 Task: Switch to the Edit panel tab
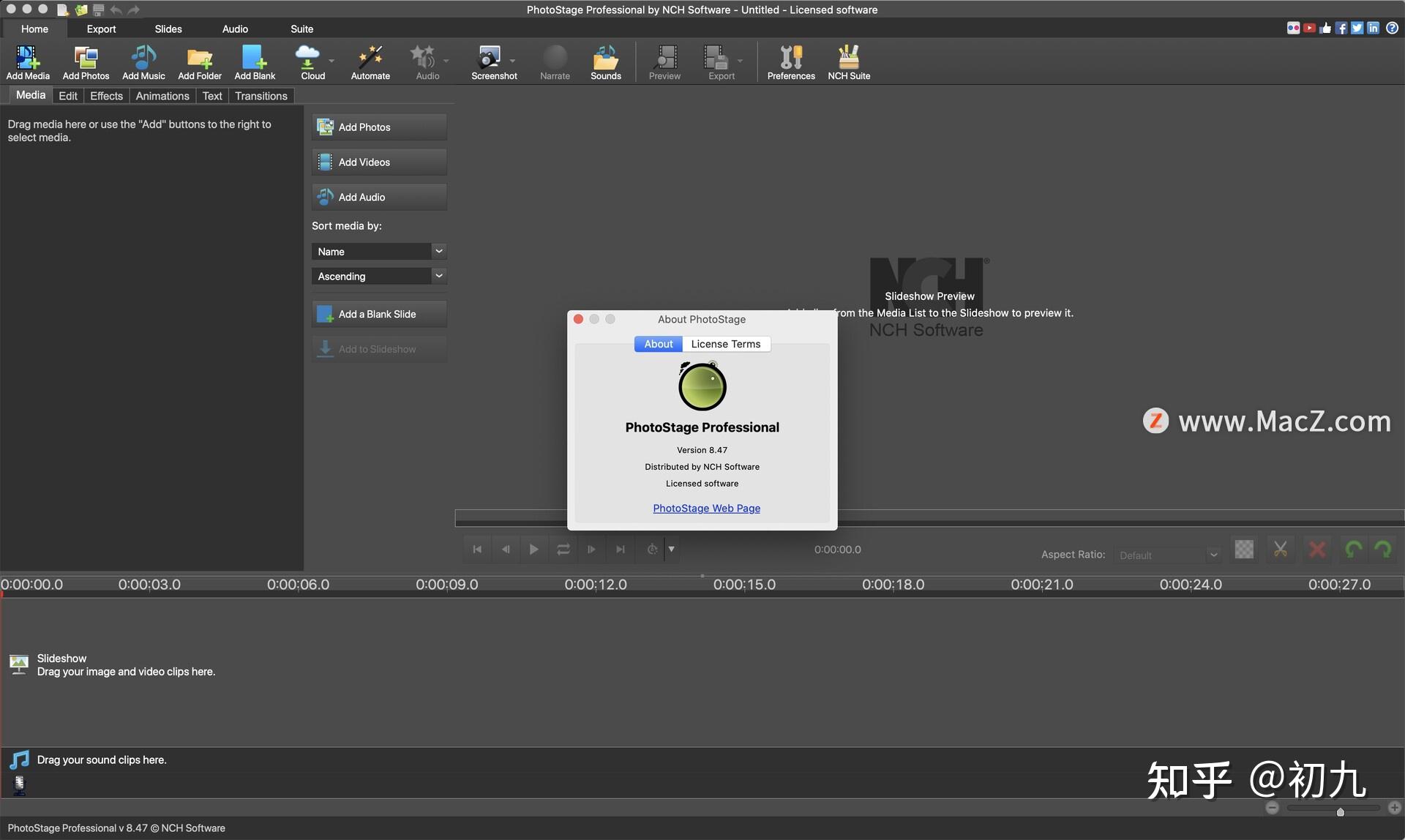tap(68, 96)
